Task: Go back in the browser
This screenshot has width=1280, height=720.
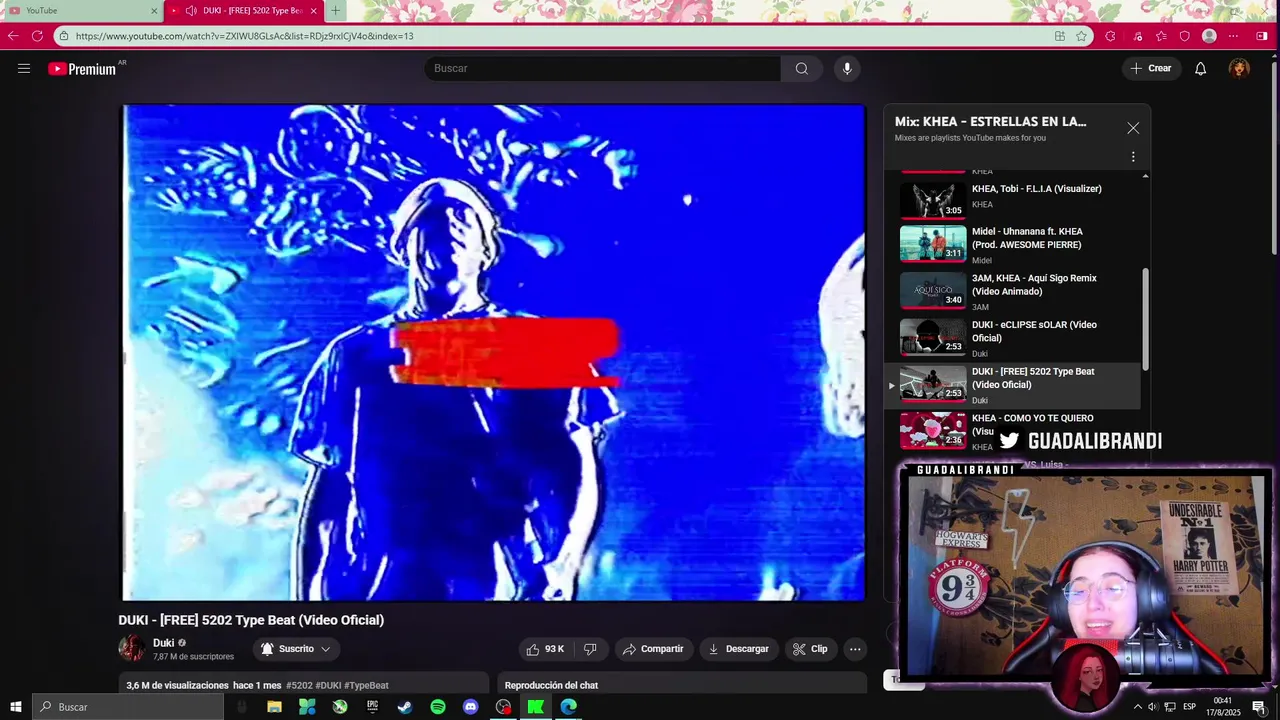Action: (13, 36)
